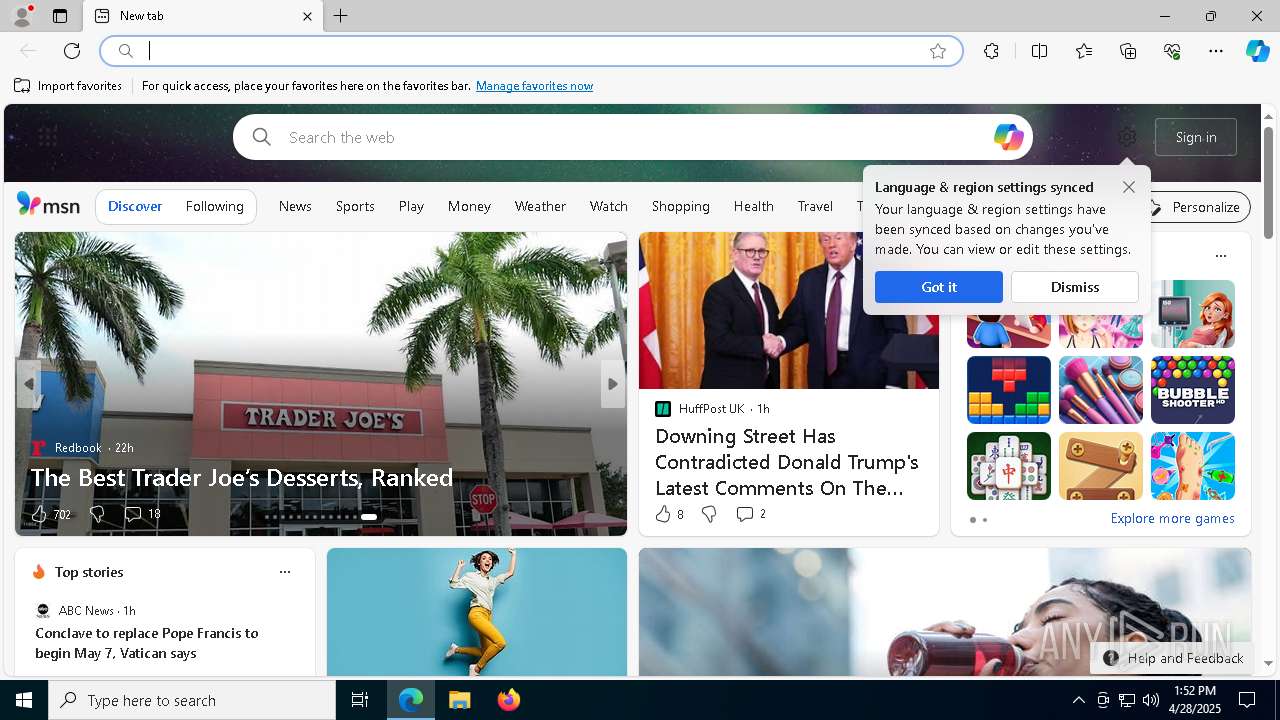The height and width of the screenshot is (720, 1280).
Task: Switch to the Following tab
Action: point(215,206)
